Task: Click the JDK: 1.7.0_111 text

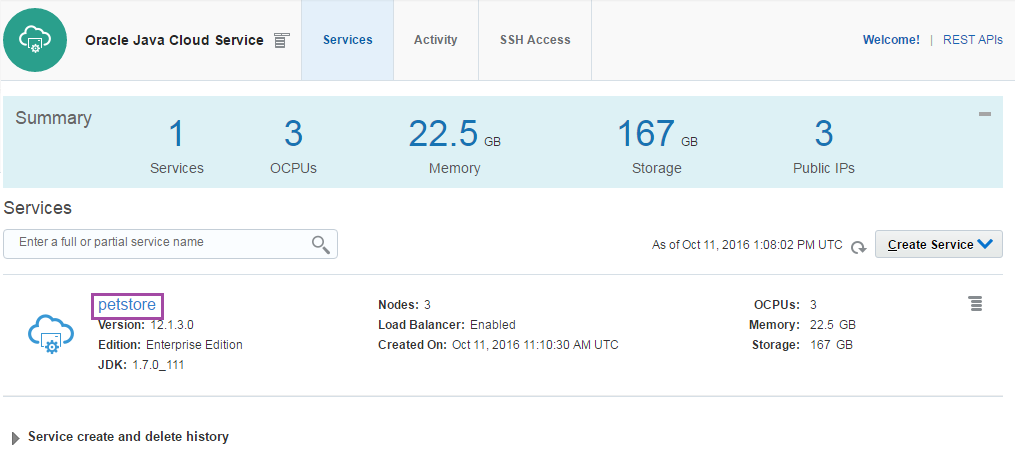Action: click(x=141, y=365)
